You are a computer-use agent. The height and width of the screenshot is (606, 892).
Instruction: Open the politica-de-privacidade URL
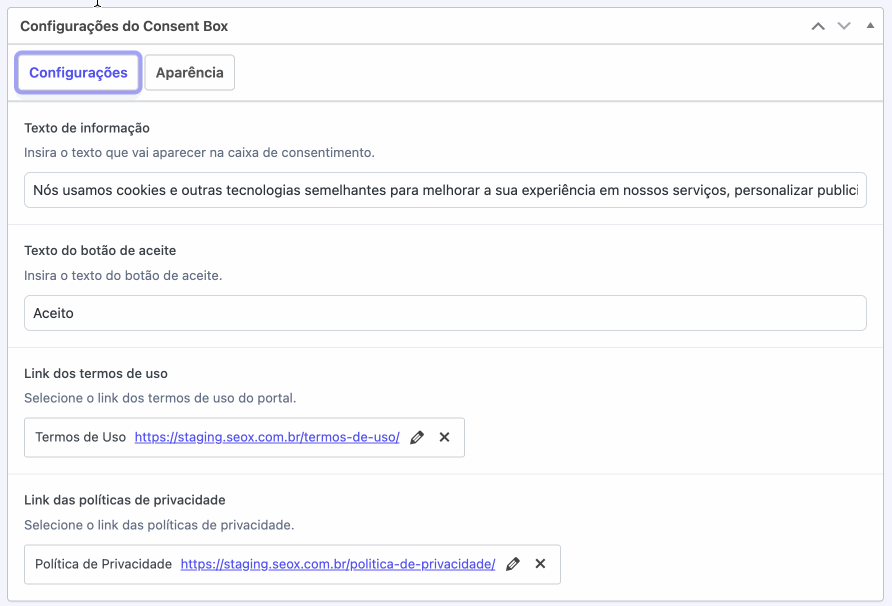pyautogui.click(x=338, y=564)
